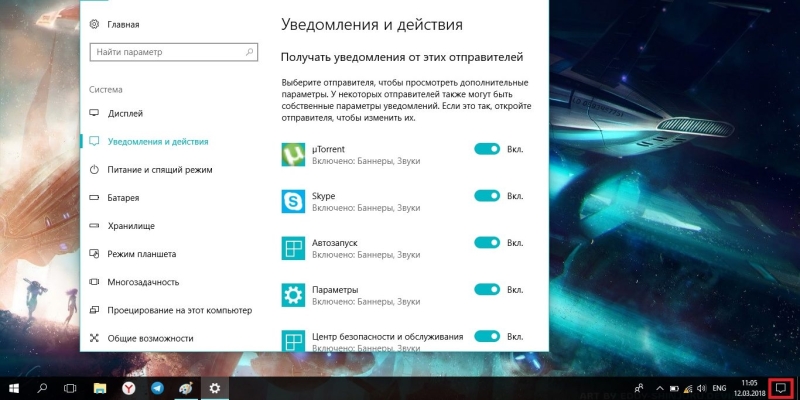
Task: Click the battery icon in system tray
Action: [674, 389]
